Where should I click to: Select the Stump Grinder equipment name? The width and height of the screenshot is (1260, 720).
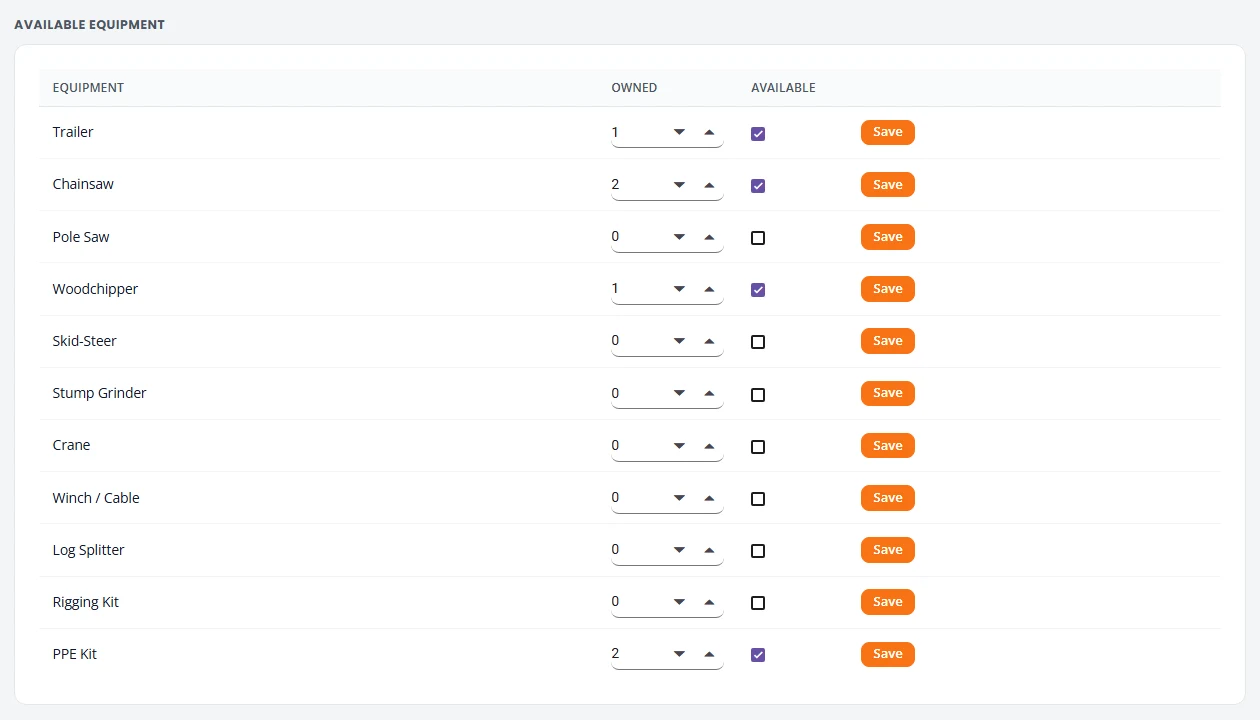(99, 393)
